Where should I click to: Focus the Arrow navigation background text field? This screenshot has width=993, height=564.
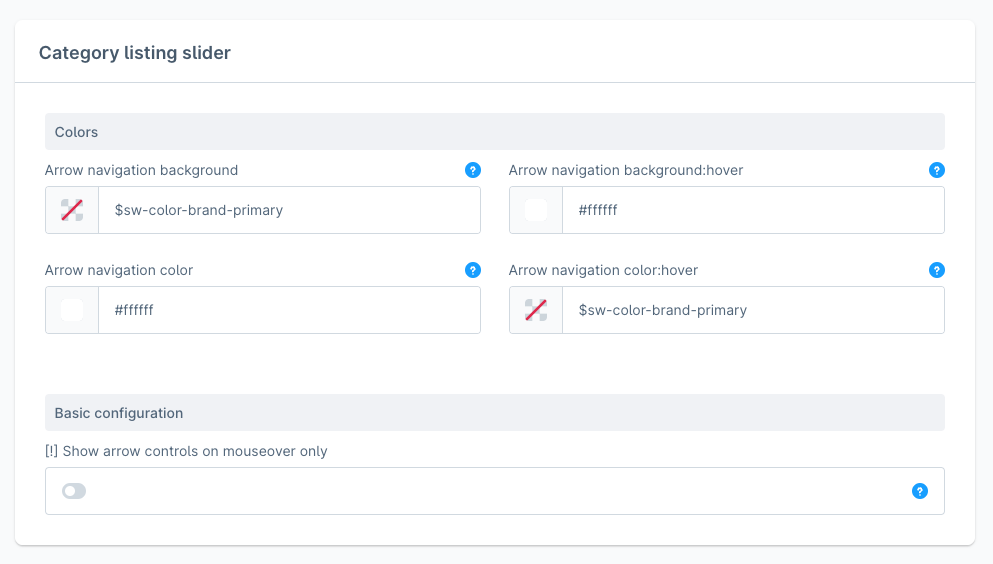[289, 210]
